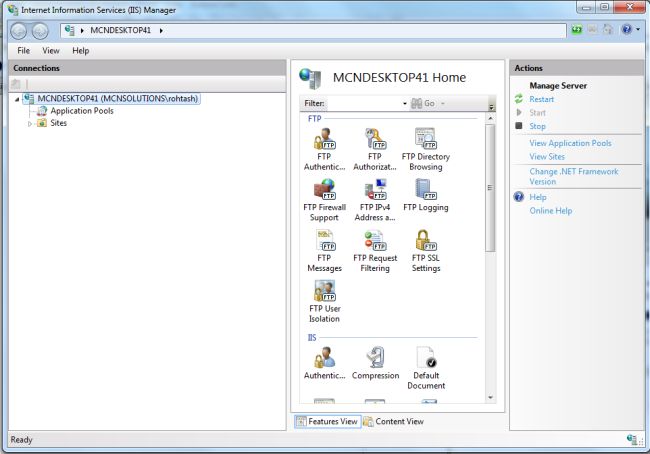650x454 pixels.
Task: Click the blue help question mark icon
Action: pos(626,29)
